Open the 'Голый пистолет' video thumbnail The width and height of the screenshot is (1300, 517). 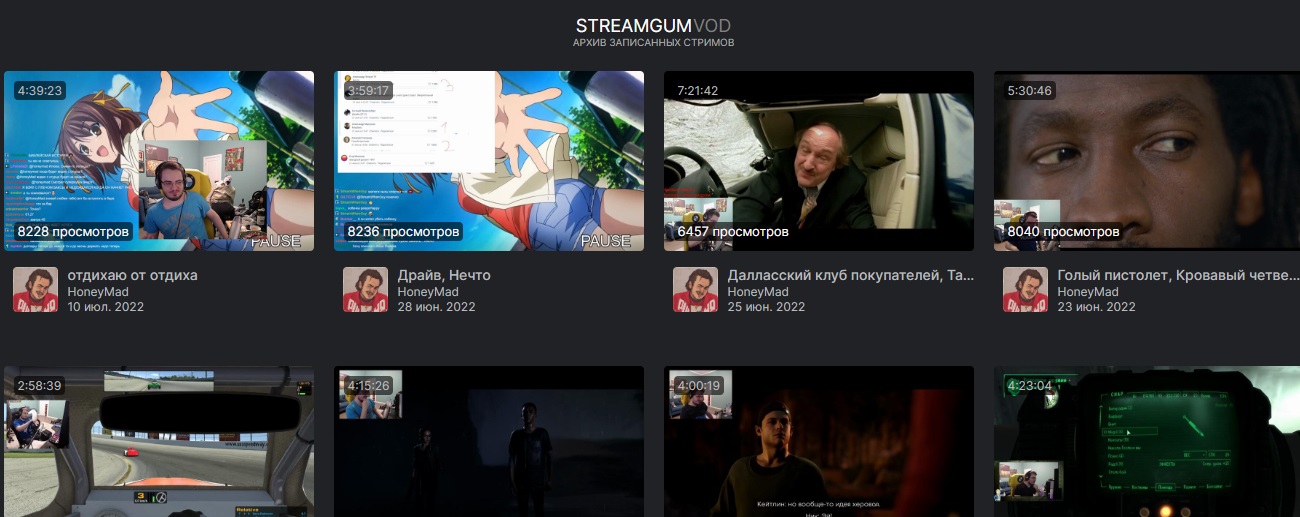coord(1147,161)
